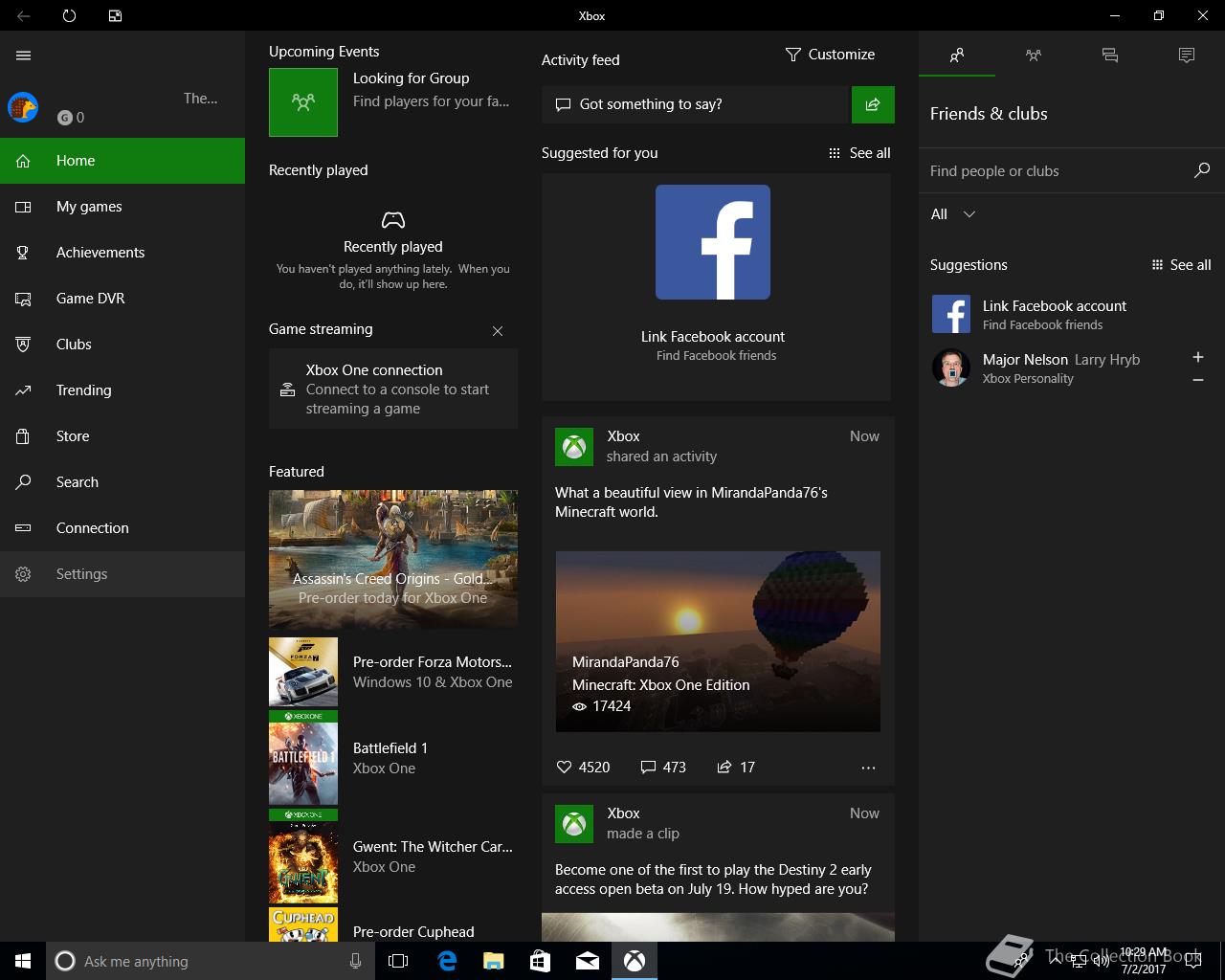Add Major Nelson as friend (plus)
1225x980 pixels.
click(1198, 357)
